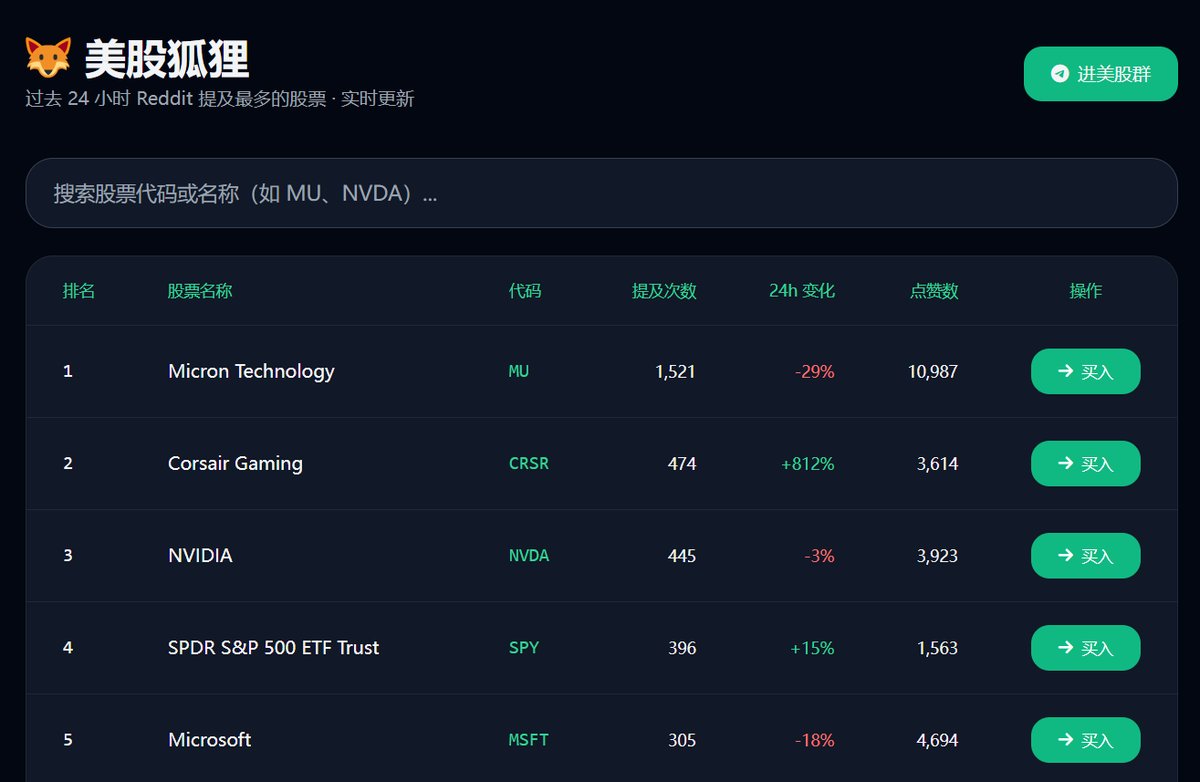Click the 4,694 upvotes value
The image size is (1200, 782).
[937, 740]
